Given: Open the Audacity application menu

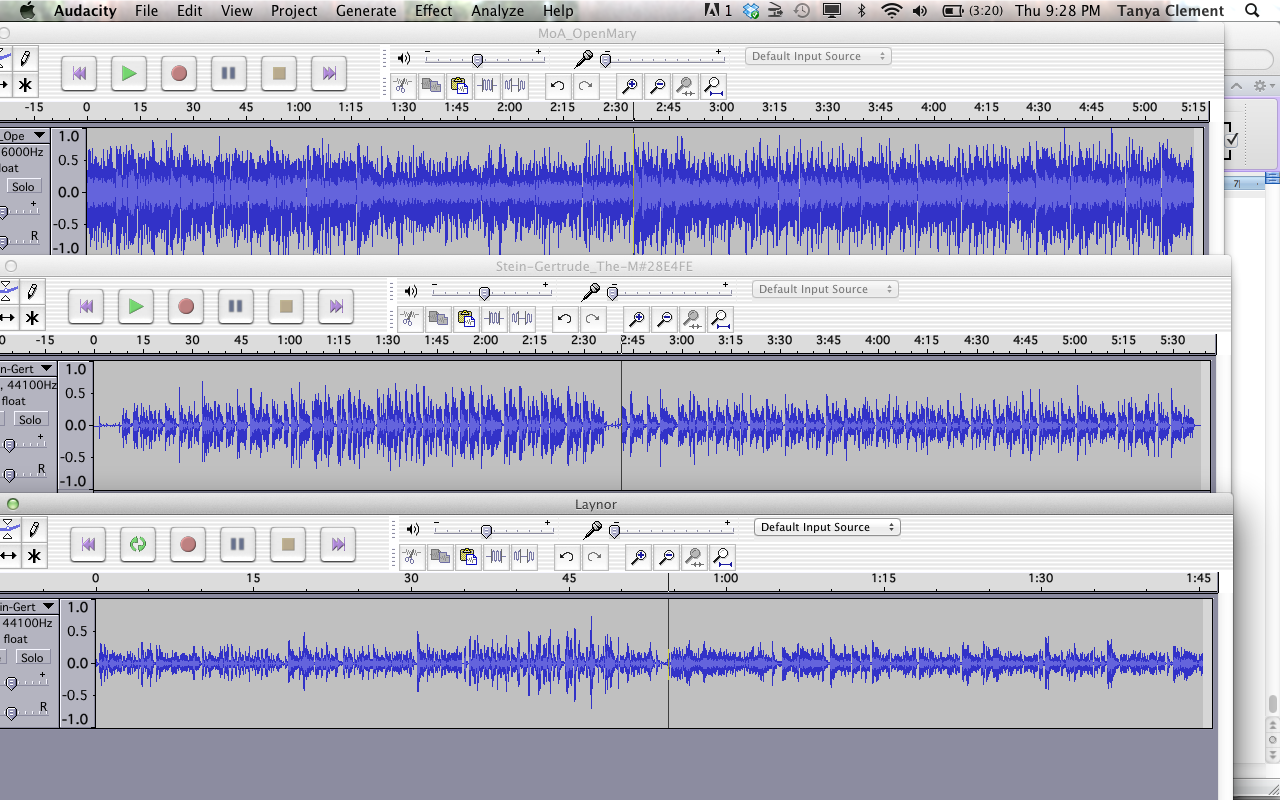Looking at the screenshot, I should pos(85,11).
